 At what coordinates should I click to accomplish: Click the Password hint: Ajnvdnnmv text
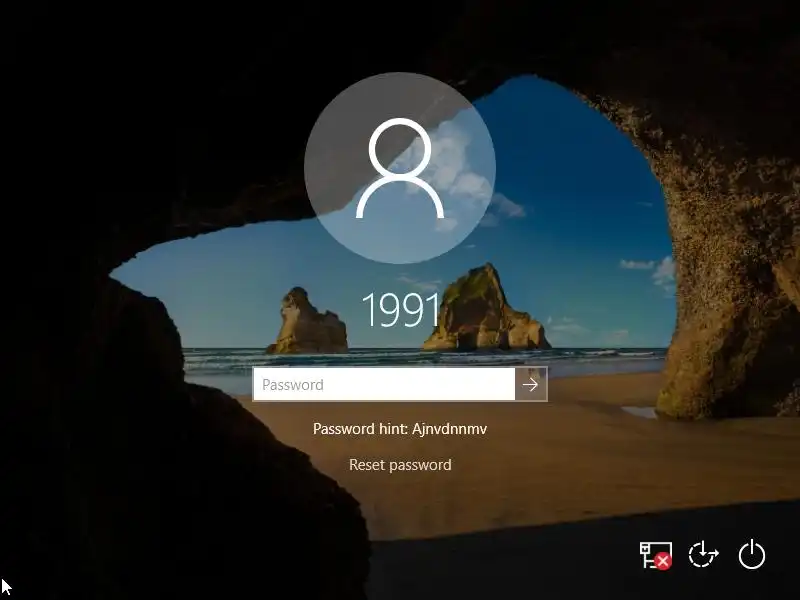pos(400,429)
